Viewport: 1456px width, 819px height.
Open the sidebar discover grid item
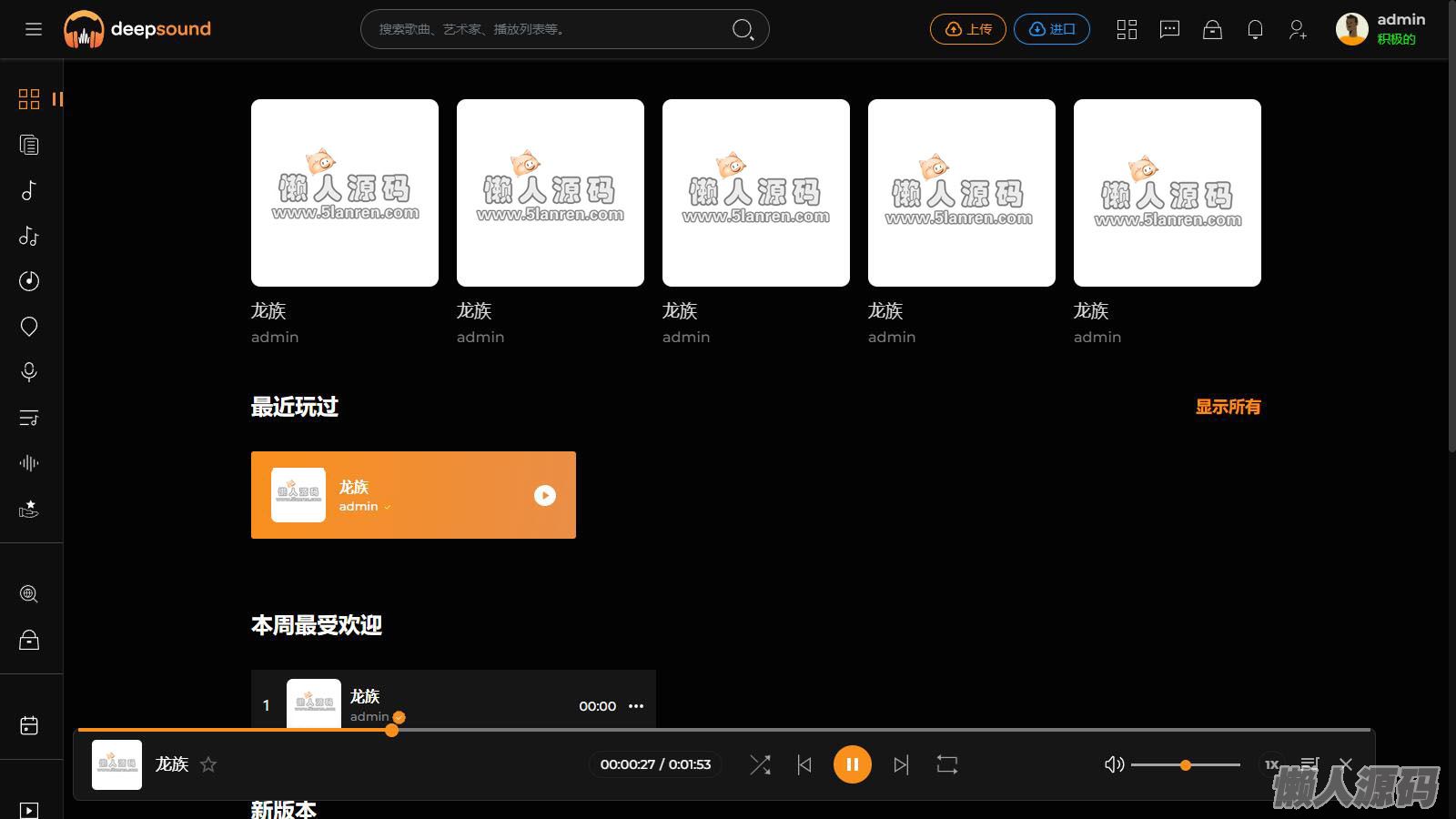point(29,99)
